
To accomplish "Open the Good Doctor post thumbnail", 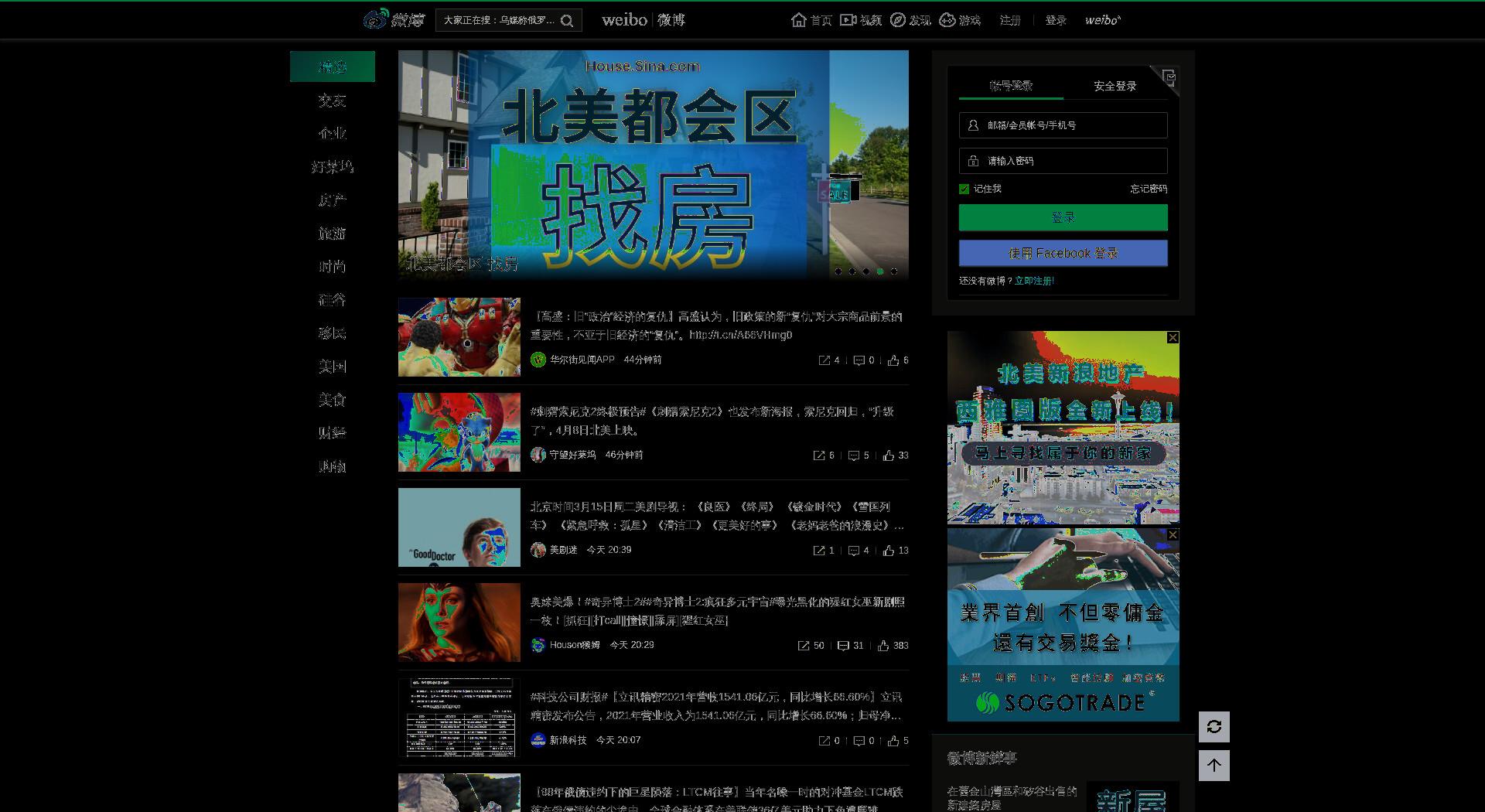I will pos(459,527).
